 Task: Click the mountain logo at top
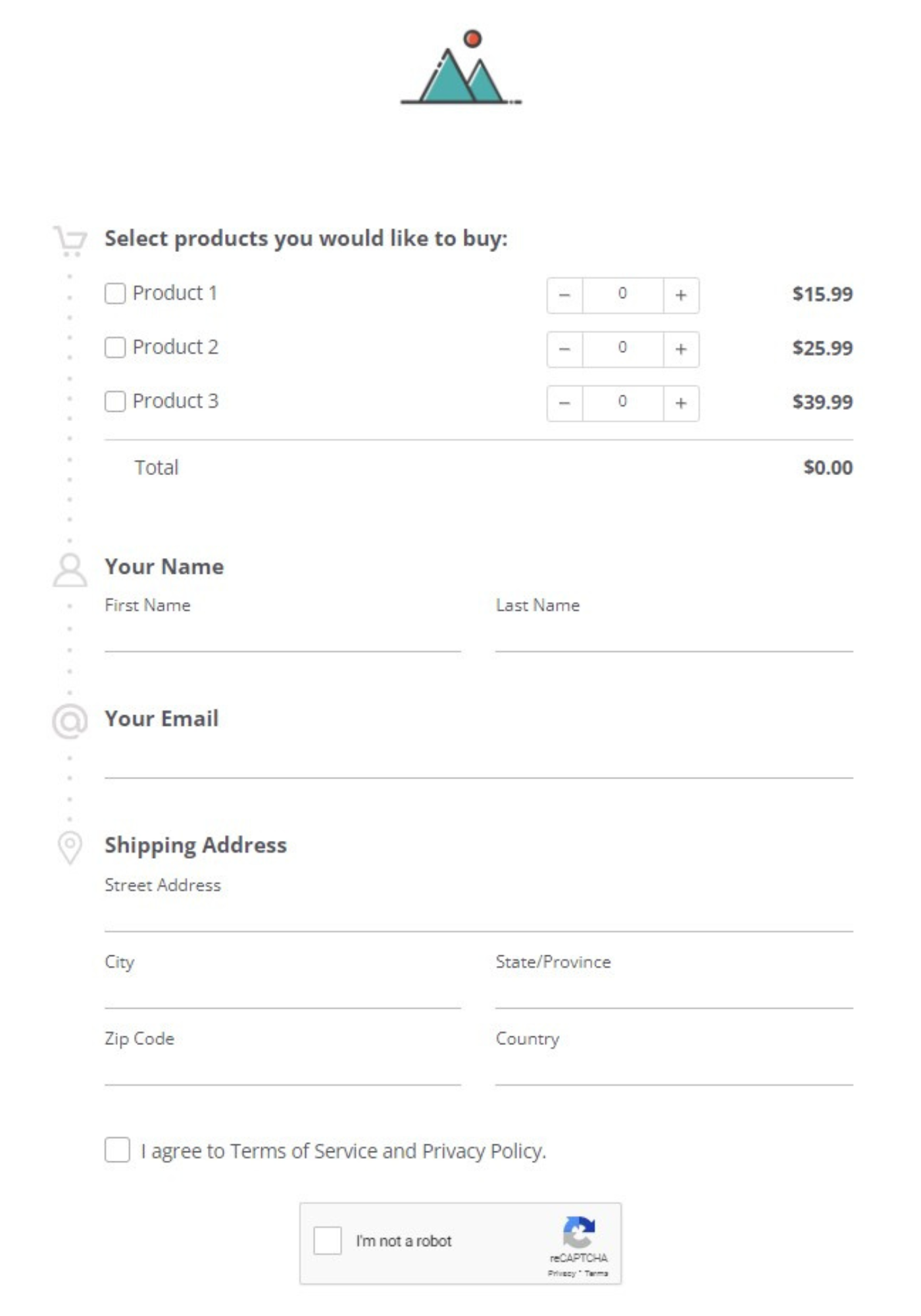coord(460,69)
